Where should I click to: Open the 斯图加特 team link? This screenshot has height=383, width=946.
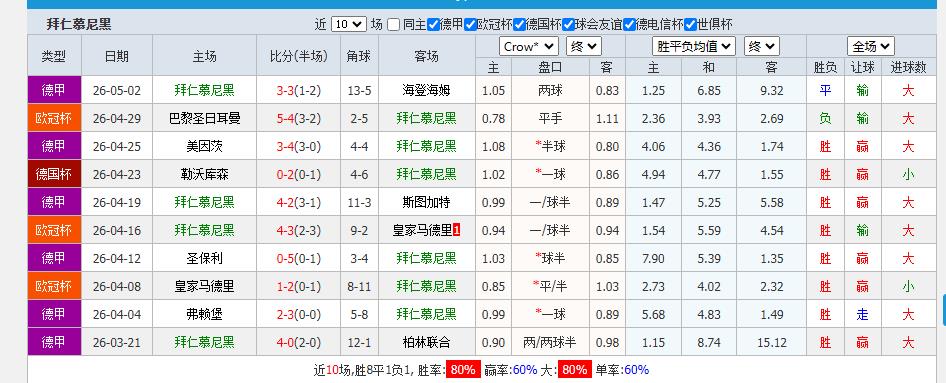(x=427, y=202)
